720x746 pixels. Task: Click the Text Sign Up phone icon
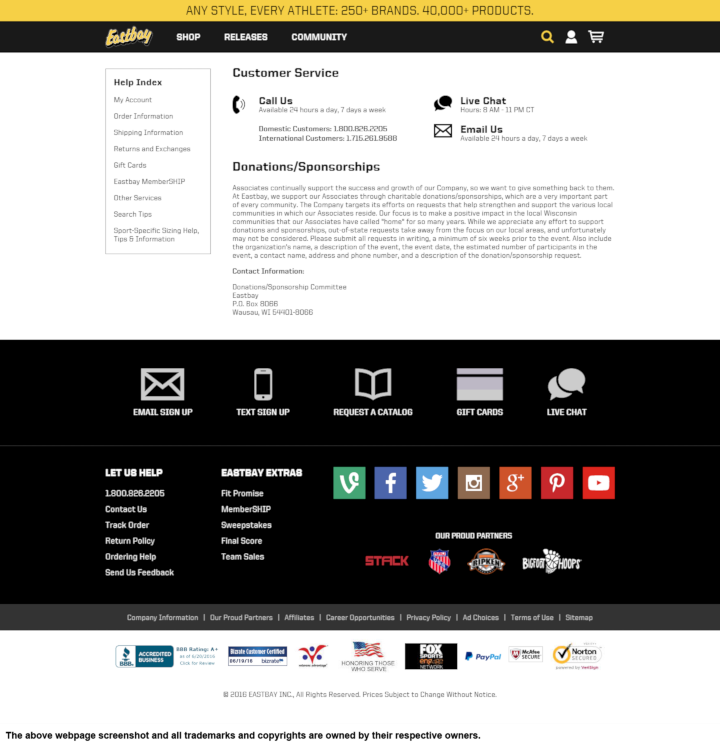pos(263,384)
